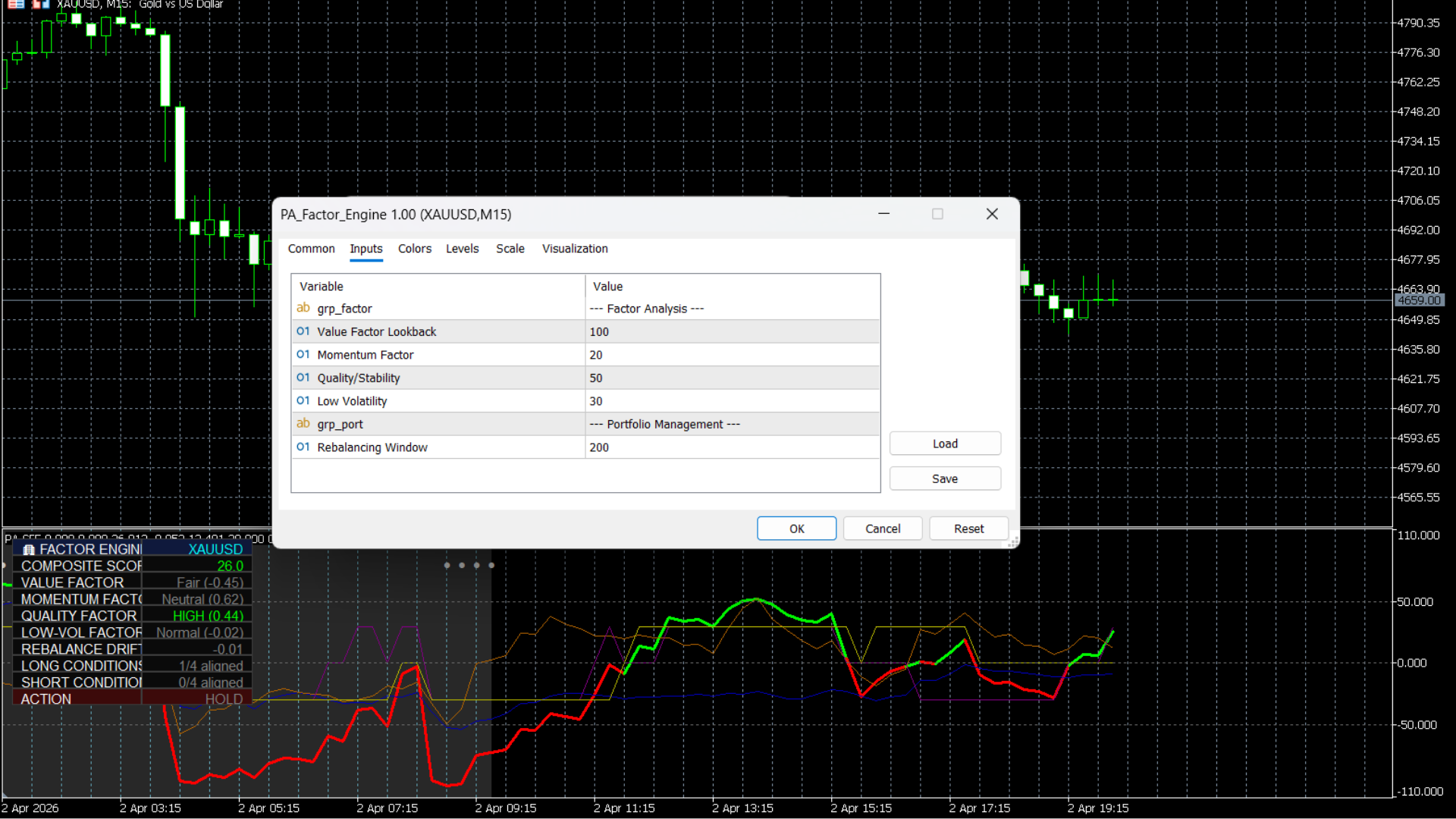
Task: Click the depth of market icon beside XAUUSD title
Action: point(41,4)
